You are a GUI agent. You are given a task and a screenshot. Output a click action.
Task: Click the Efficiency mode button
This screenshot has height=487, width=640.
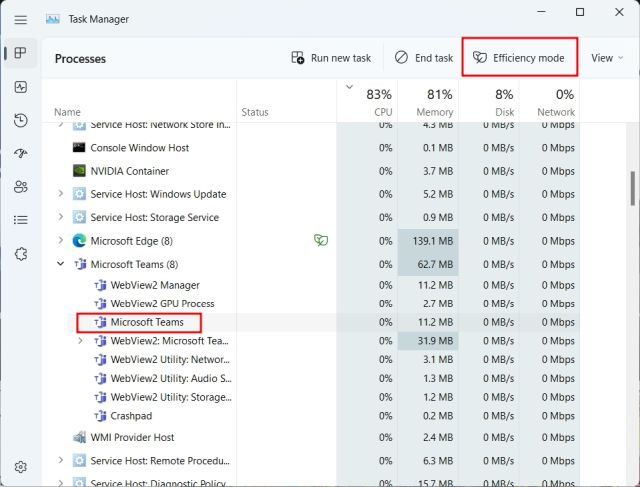tap(519, 58)
